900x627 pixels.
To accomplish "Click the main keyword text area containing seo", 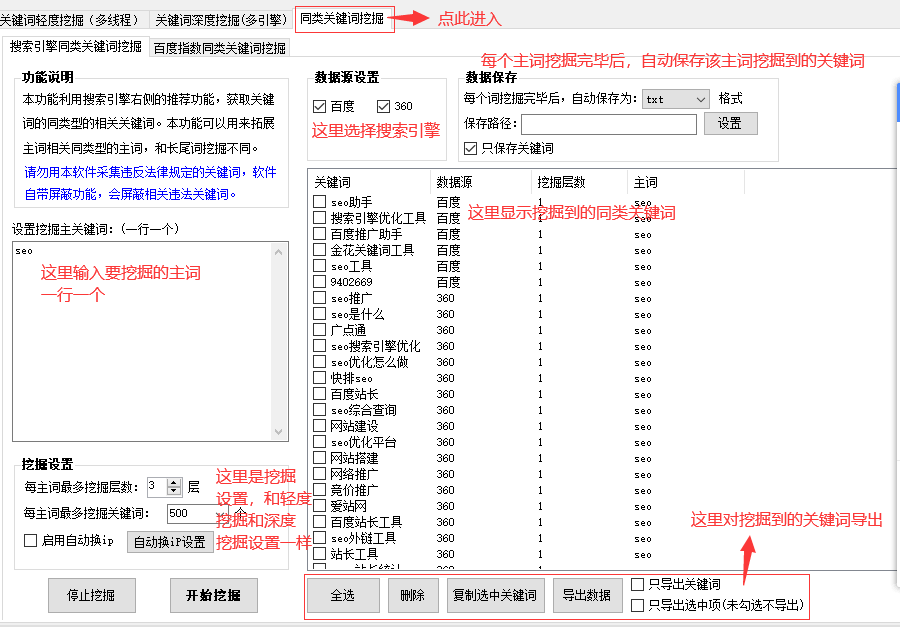I will 142,342.
